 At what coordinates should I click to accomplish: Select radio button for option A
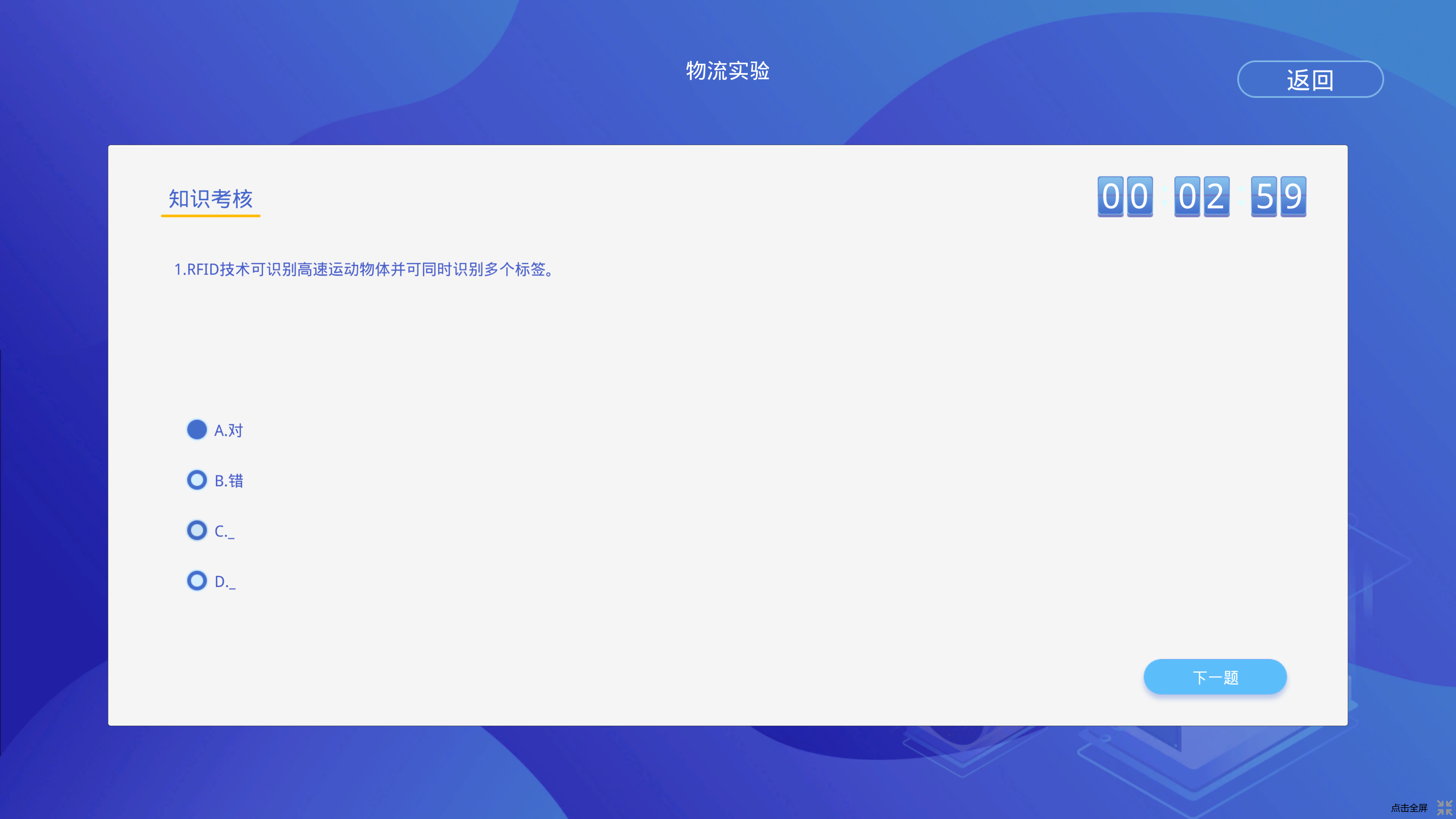pos(197,430)
